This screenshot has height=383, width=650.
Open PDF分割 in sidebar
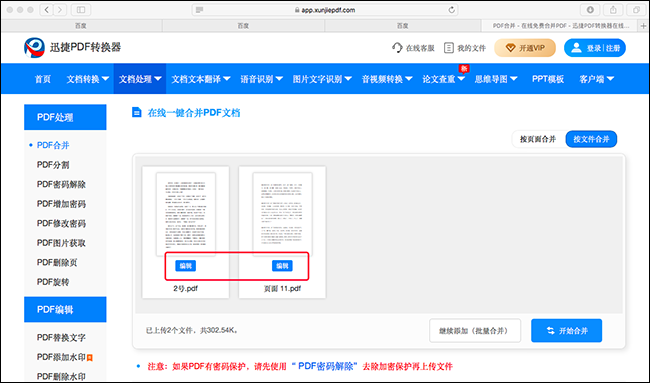[x=53, y=165]
